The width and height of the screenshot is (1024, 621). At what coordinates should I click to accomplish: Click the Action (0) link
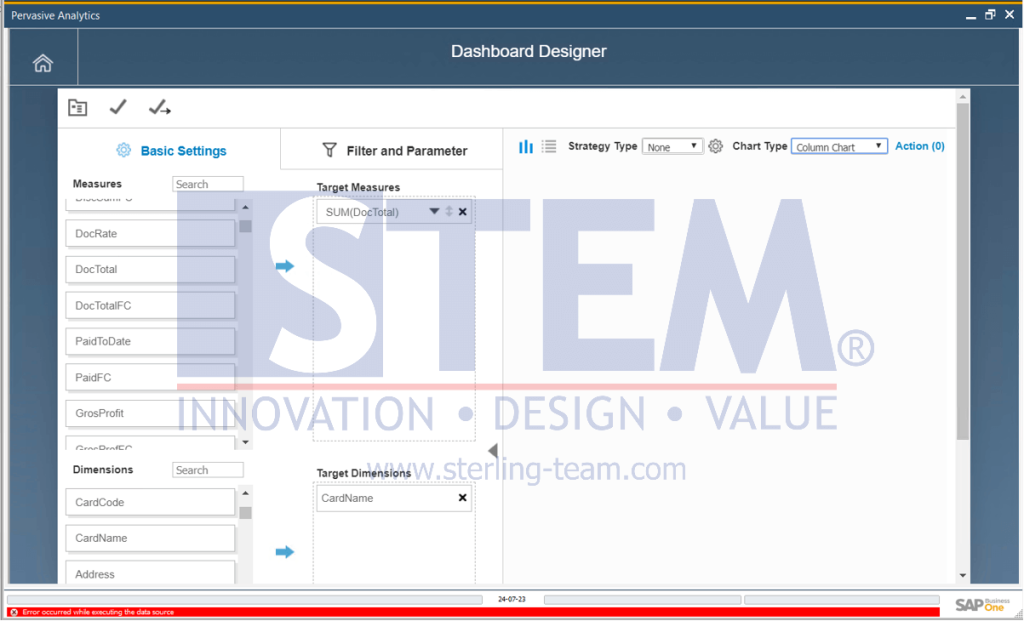(919, 146)
